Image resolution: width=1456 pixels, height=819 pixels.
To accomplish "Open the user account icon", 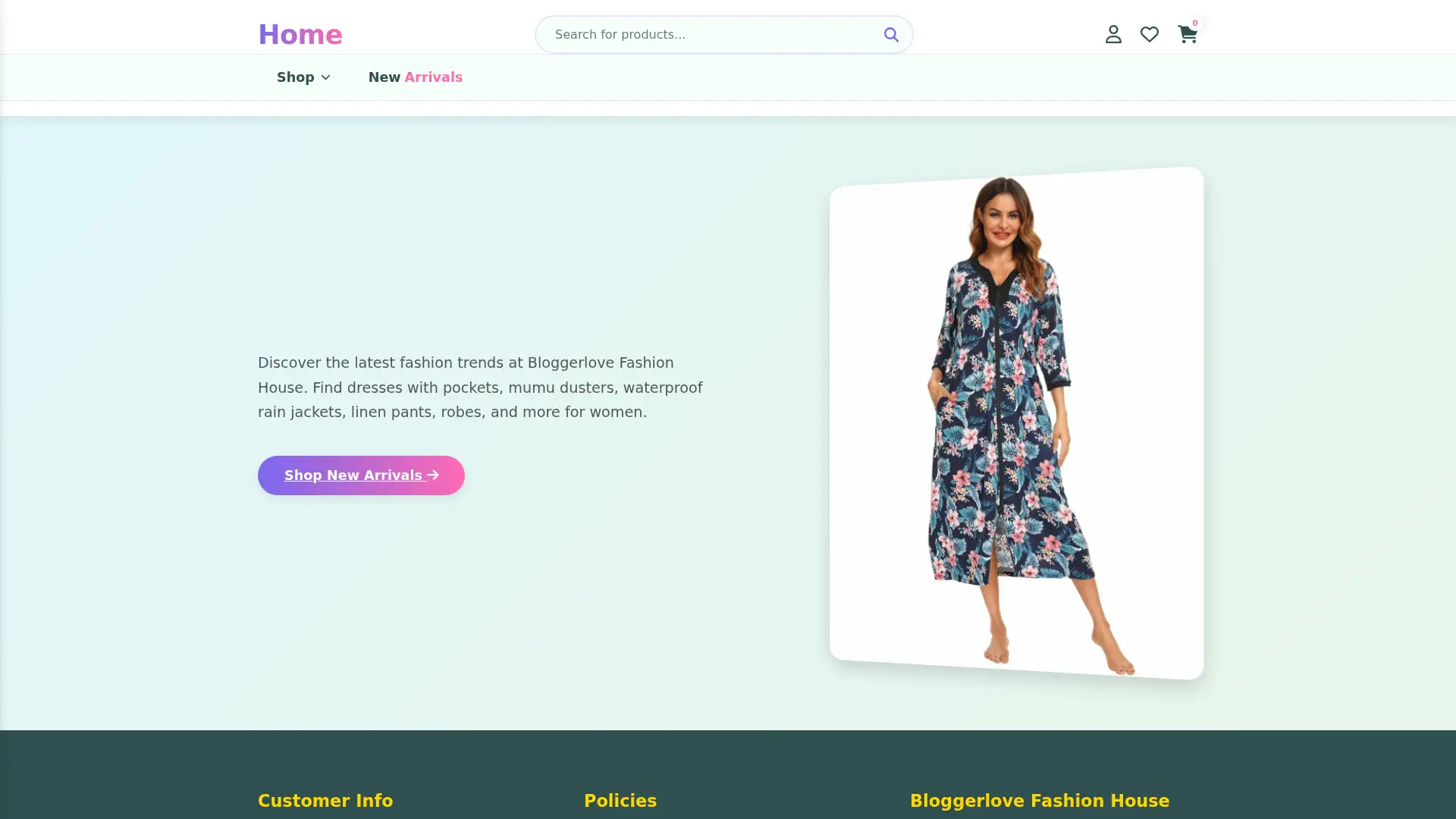I will point(1112,34).
